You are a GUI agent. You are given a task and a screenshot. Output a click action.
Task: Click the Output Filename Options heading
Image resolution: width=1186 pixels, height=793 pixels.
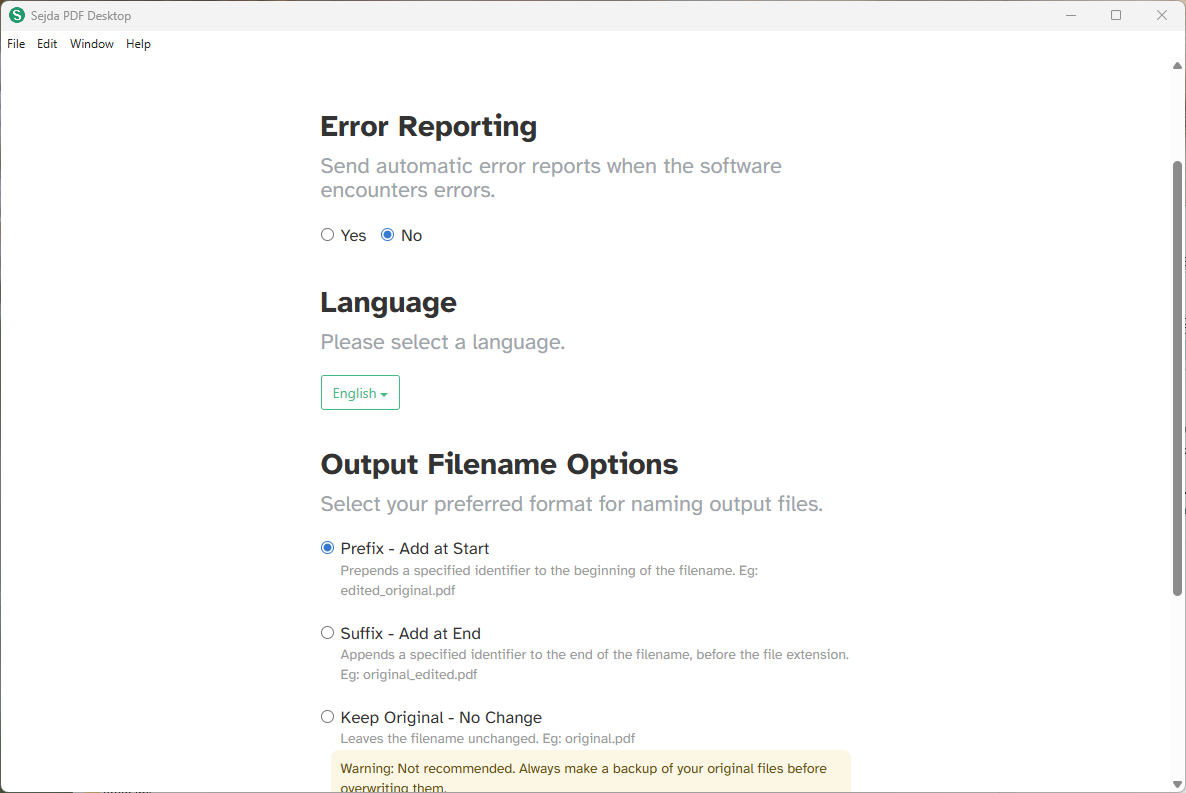click(x=499, y=464)
